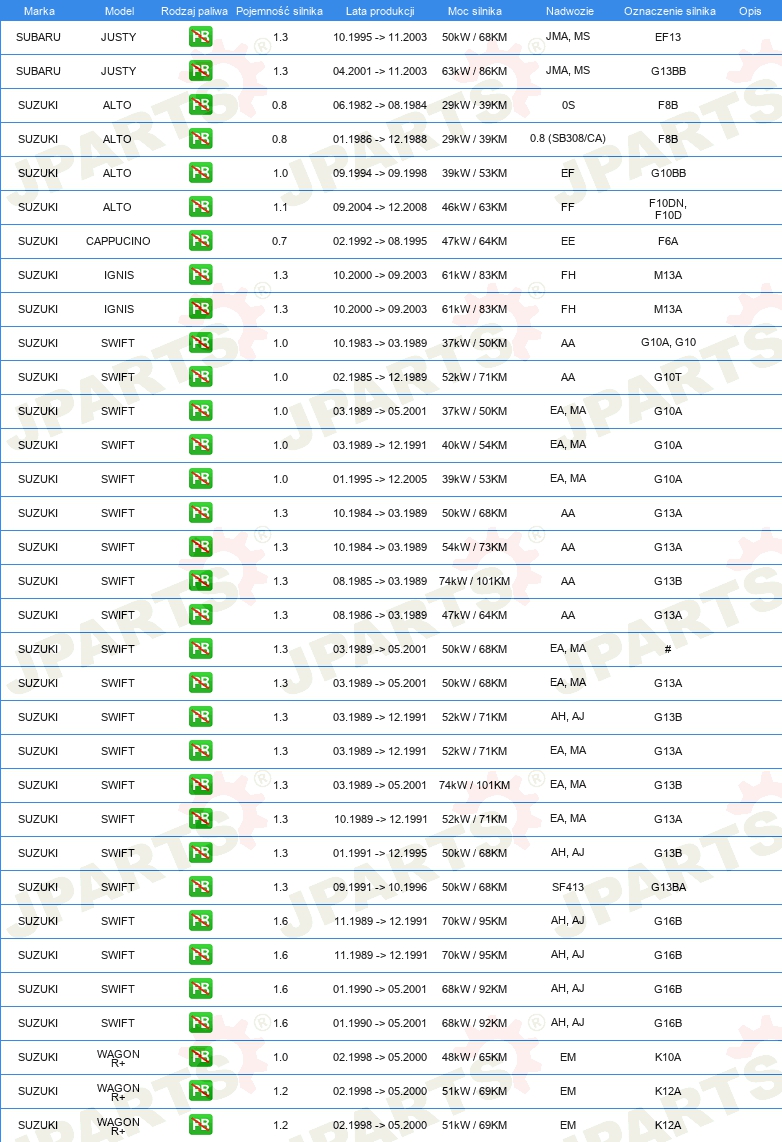
Task: Click fuel icon in Alto 0S body row
Action: click(200, 105)
